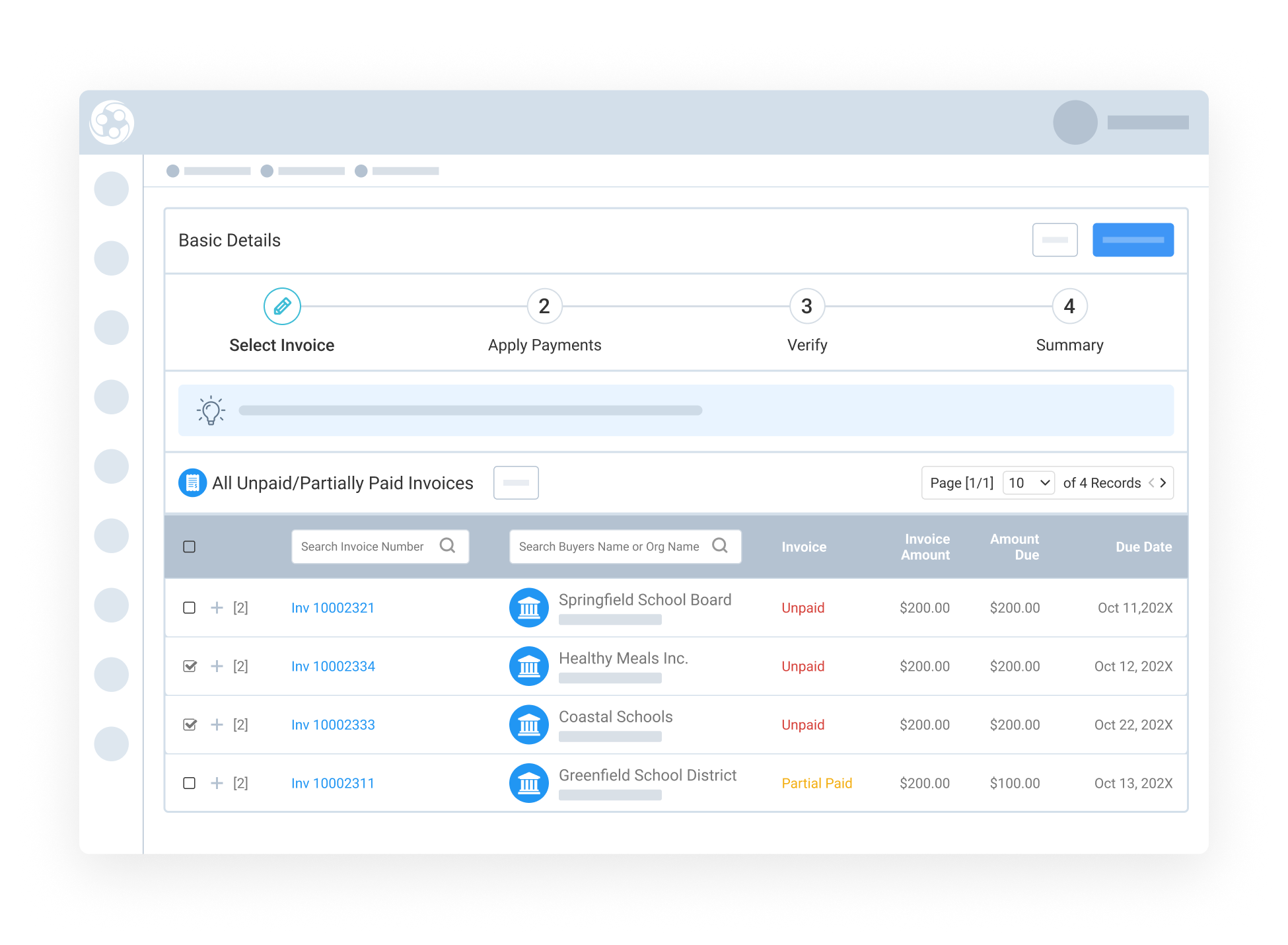Expand the Springfield School Board invoice row
The image size is (1288, 945).
(217, 607)
